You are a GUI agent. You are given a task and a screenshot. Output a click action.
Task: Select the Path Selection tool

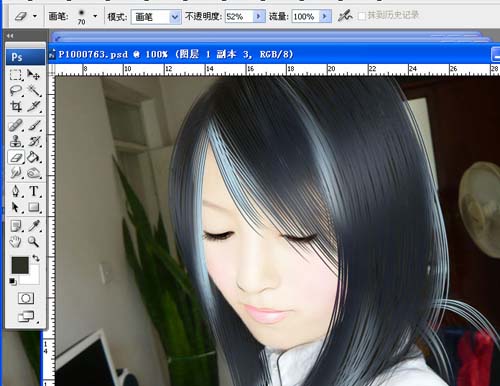click(x=16, y=208)
